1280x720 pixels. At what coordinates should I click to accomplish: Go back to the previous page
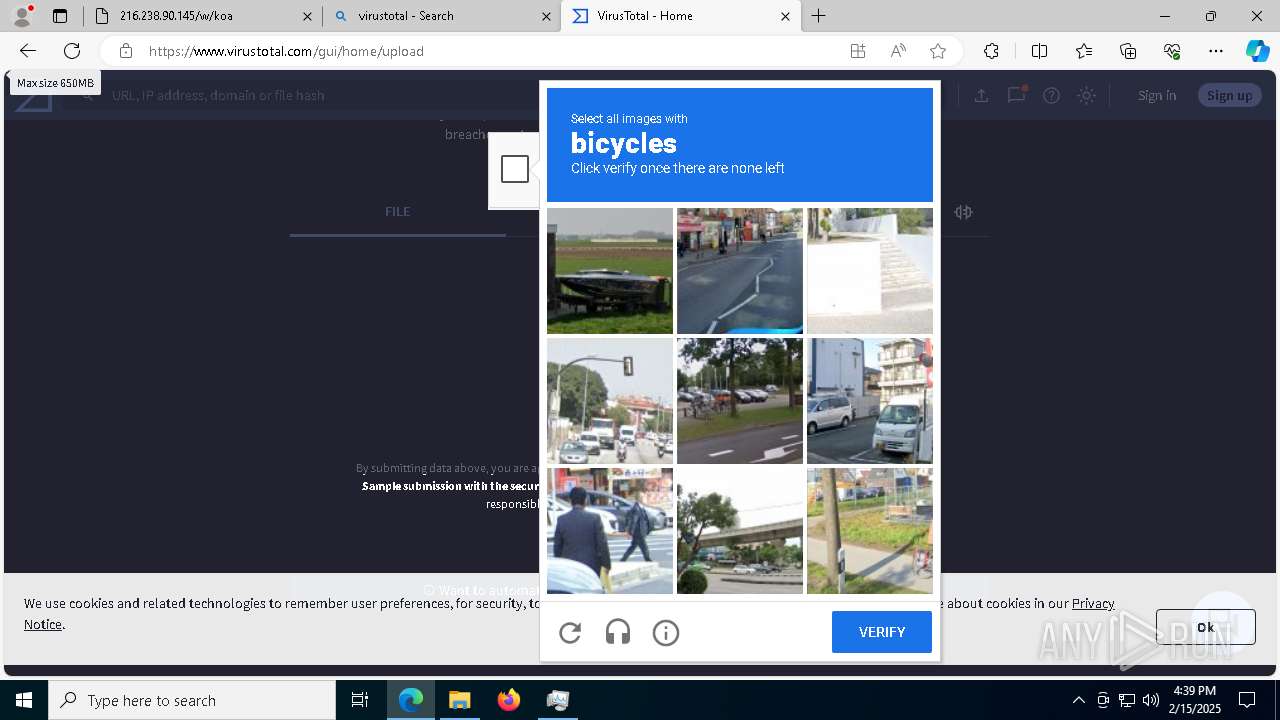click(28, 51)
